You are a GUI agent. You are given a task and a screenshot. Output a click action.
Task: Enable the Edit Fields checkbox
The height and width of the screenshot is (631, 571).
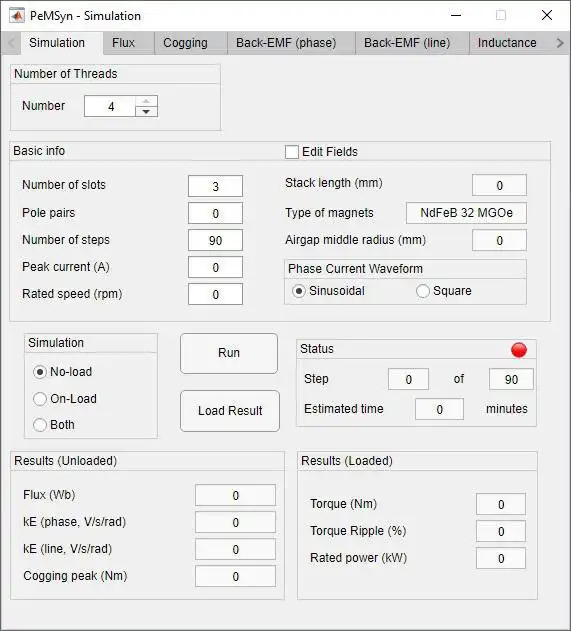coord(292,152)
